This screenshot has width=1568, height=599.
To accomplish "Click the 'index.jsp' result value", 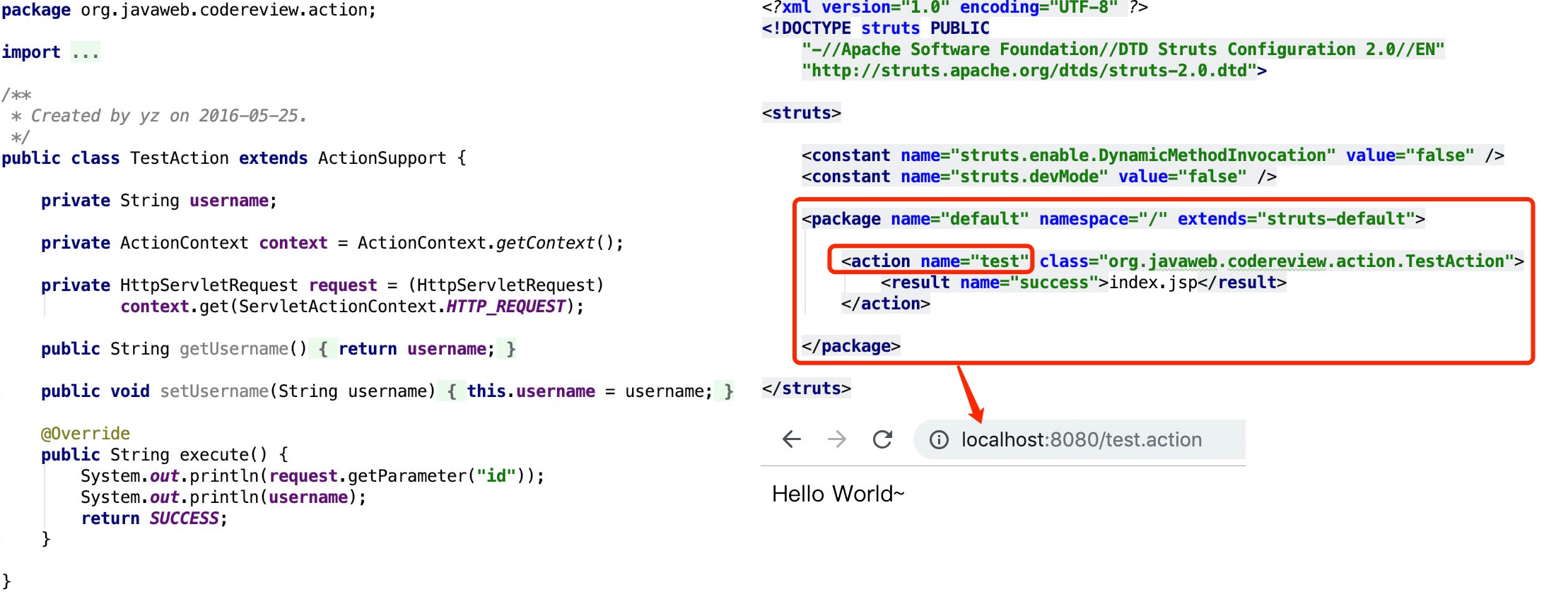I will [1153, 283].
